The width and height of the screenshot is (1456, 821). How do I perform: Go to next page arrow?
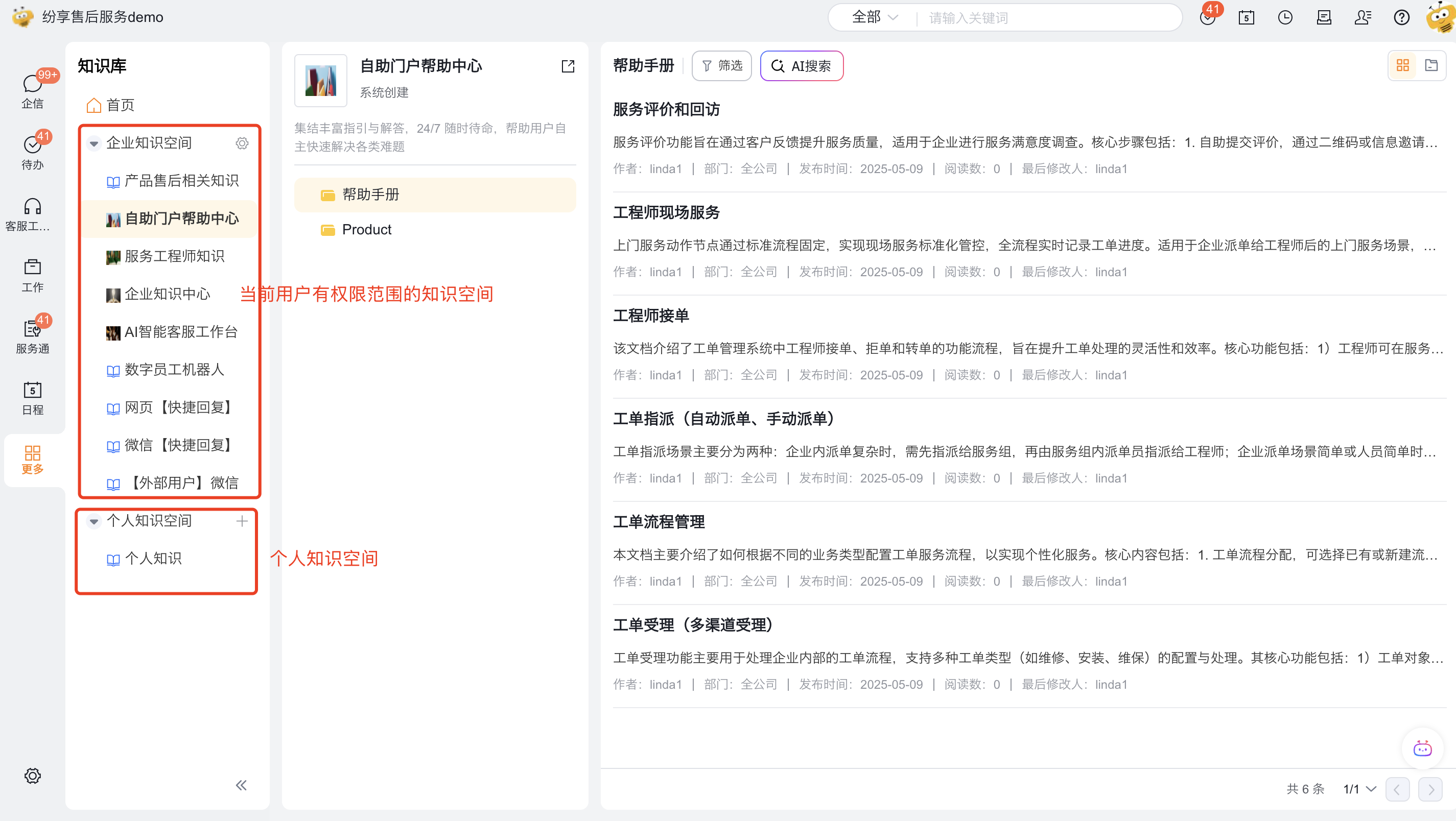(1430, 789)
